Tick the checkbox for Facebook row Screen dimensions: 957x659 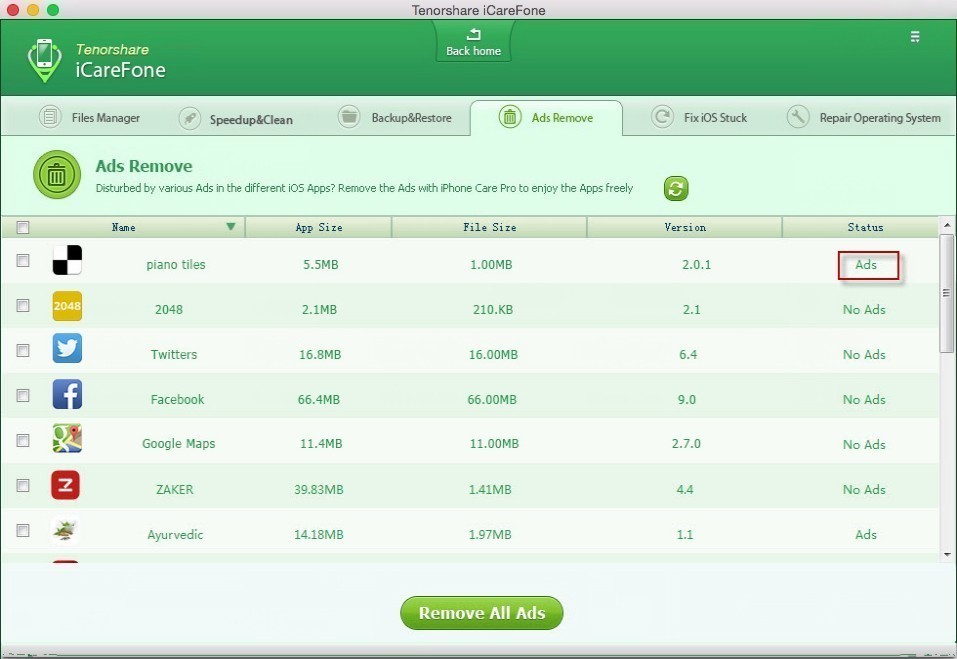click(x=23, y=395)
